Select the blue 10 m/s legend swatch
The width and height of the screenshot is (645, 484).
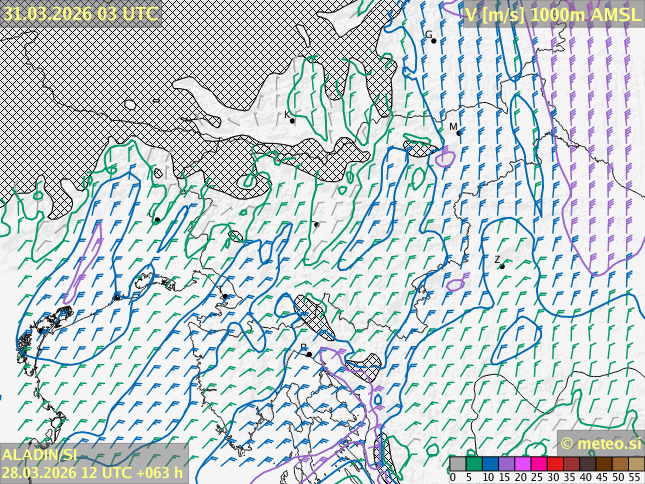tap(490, 464)
